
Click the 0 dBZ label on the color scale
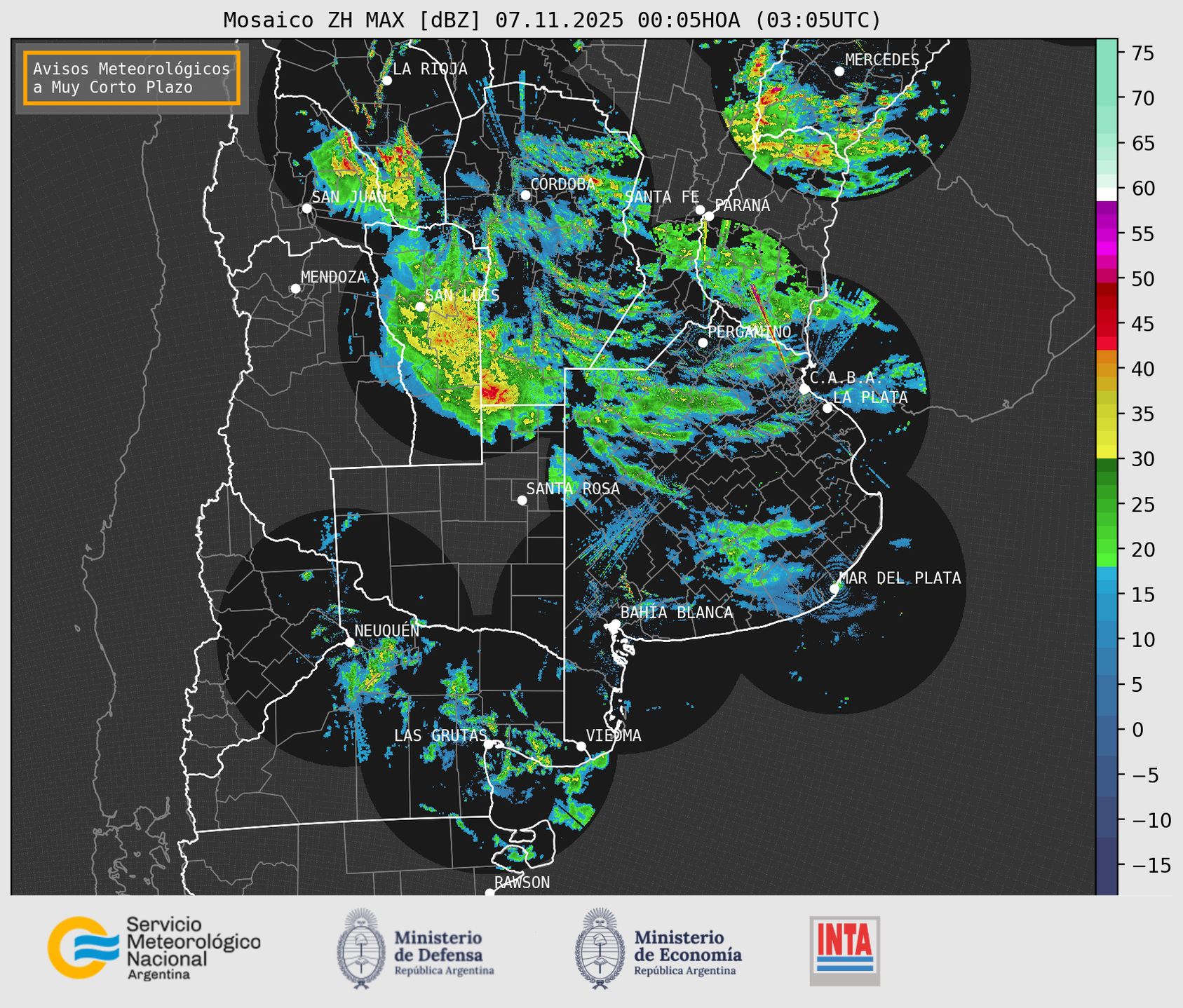pyautogui.click(x=1137, y=730)
